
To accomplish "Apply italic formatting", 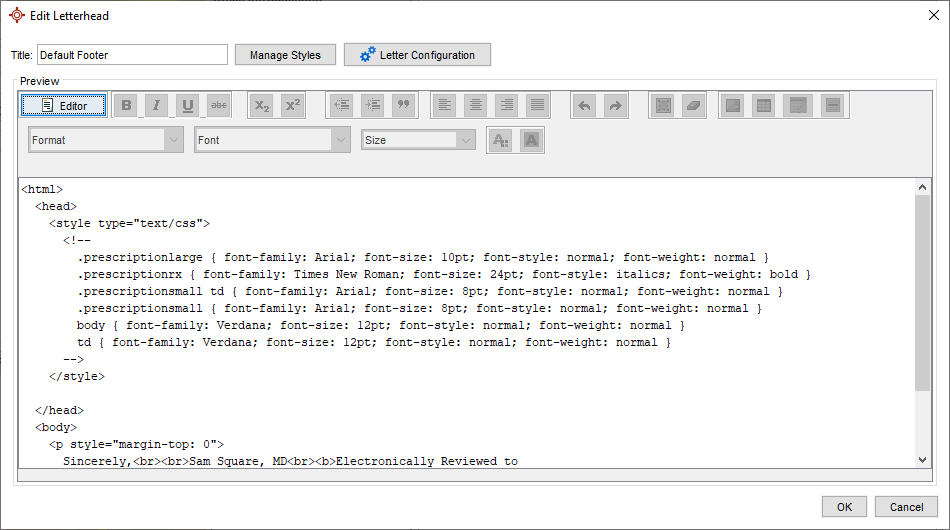I will pyautogui.click(x=156, y=105).
